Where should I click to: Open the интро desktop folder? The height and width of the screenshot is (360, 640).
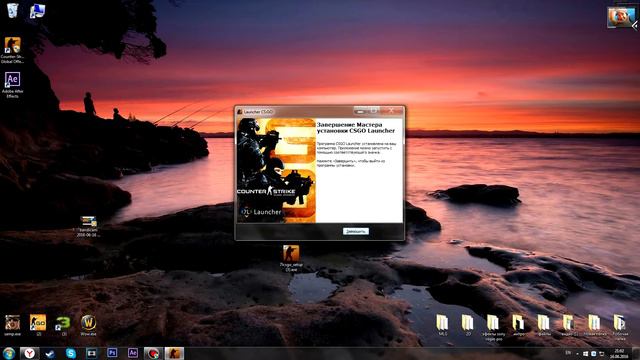(x=518, y=325)
